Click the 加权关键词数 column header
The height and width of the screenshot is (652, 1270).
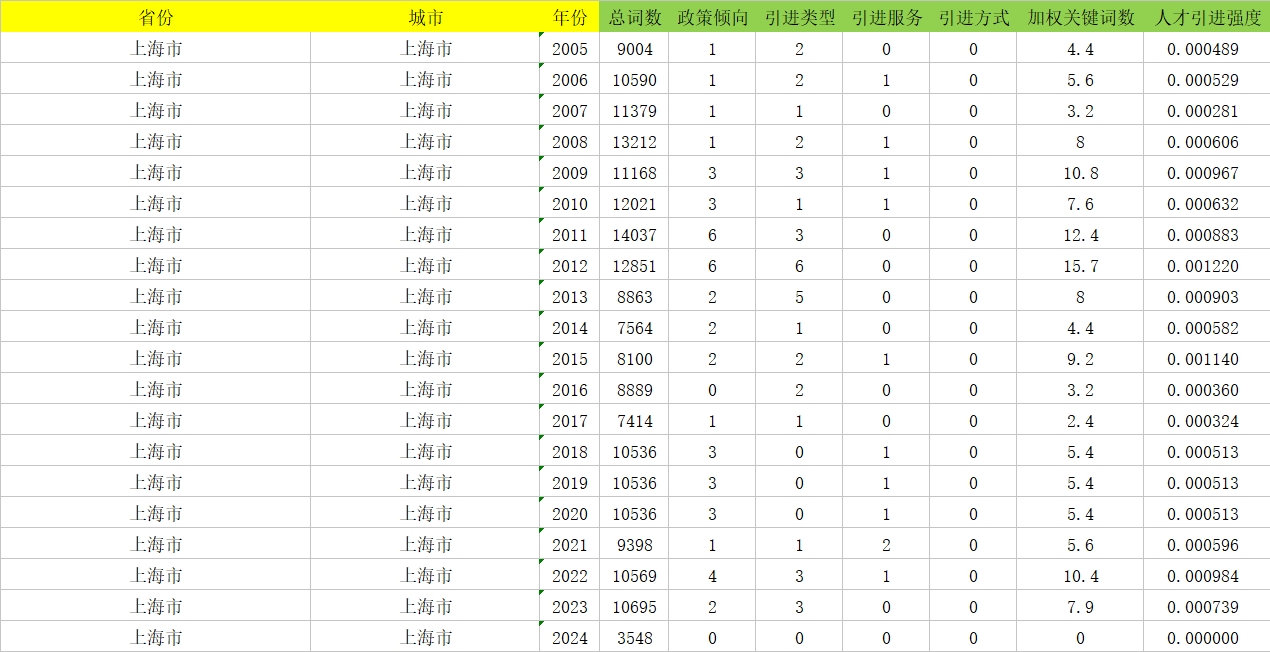[1080, 17]
